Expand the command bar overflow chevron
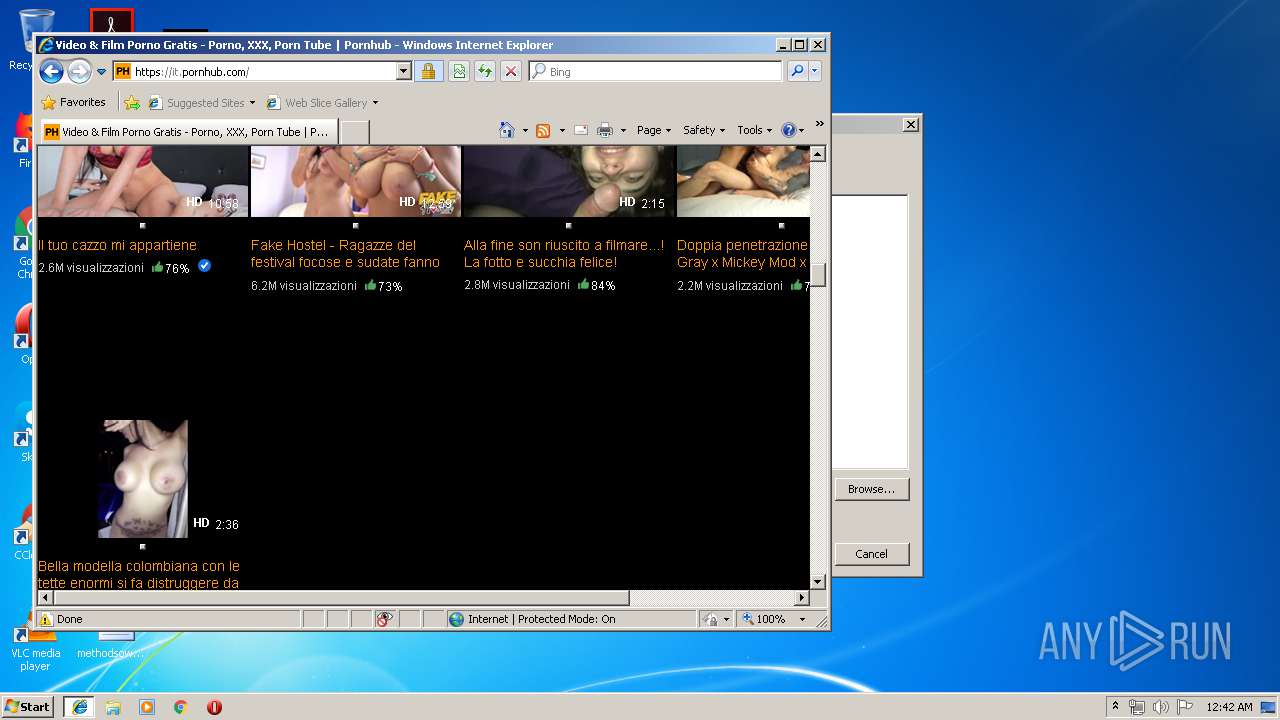 pyautogui.click(x=819, y=124)
